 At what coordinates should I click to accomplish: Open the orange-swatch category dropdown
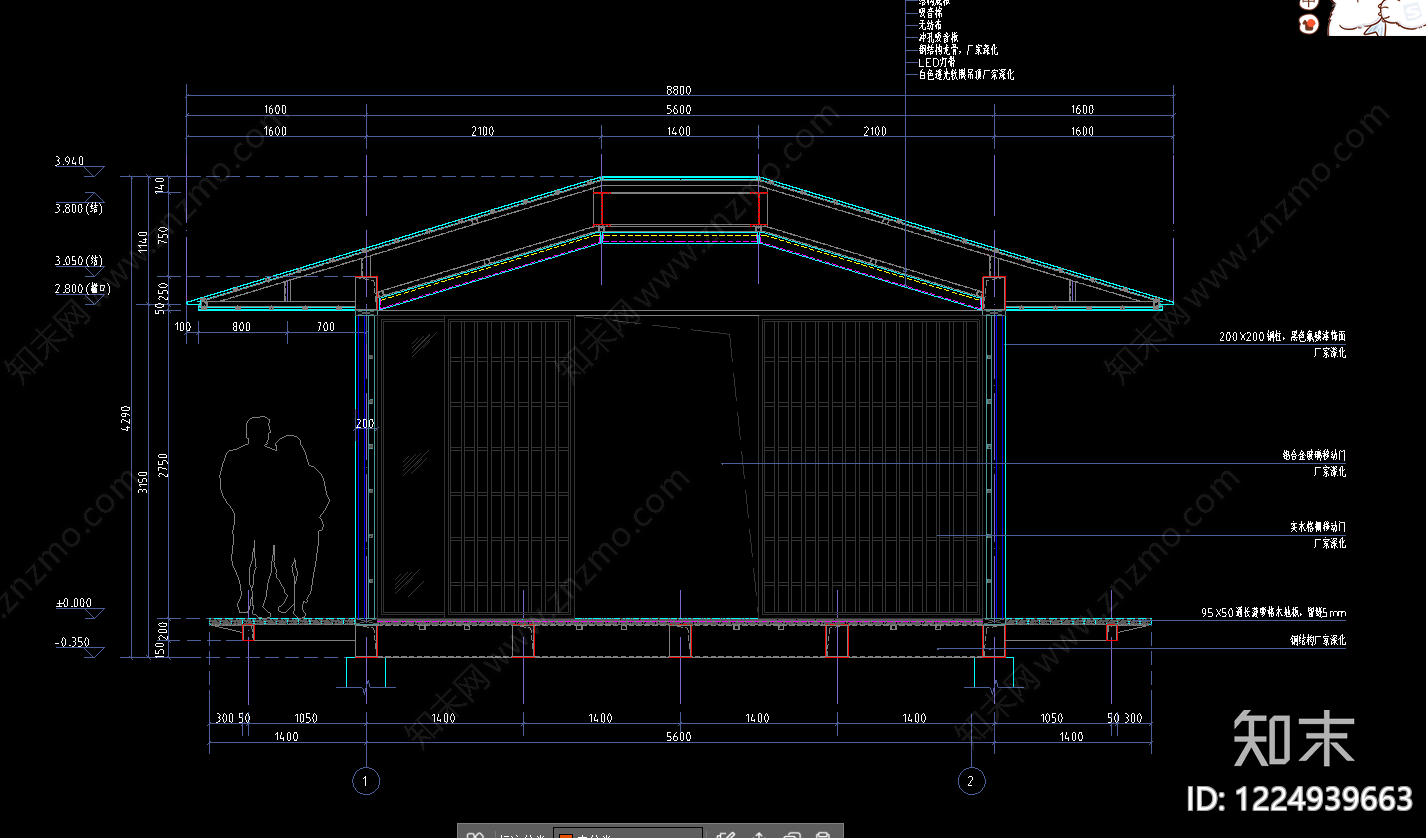630,832
